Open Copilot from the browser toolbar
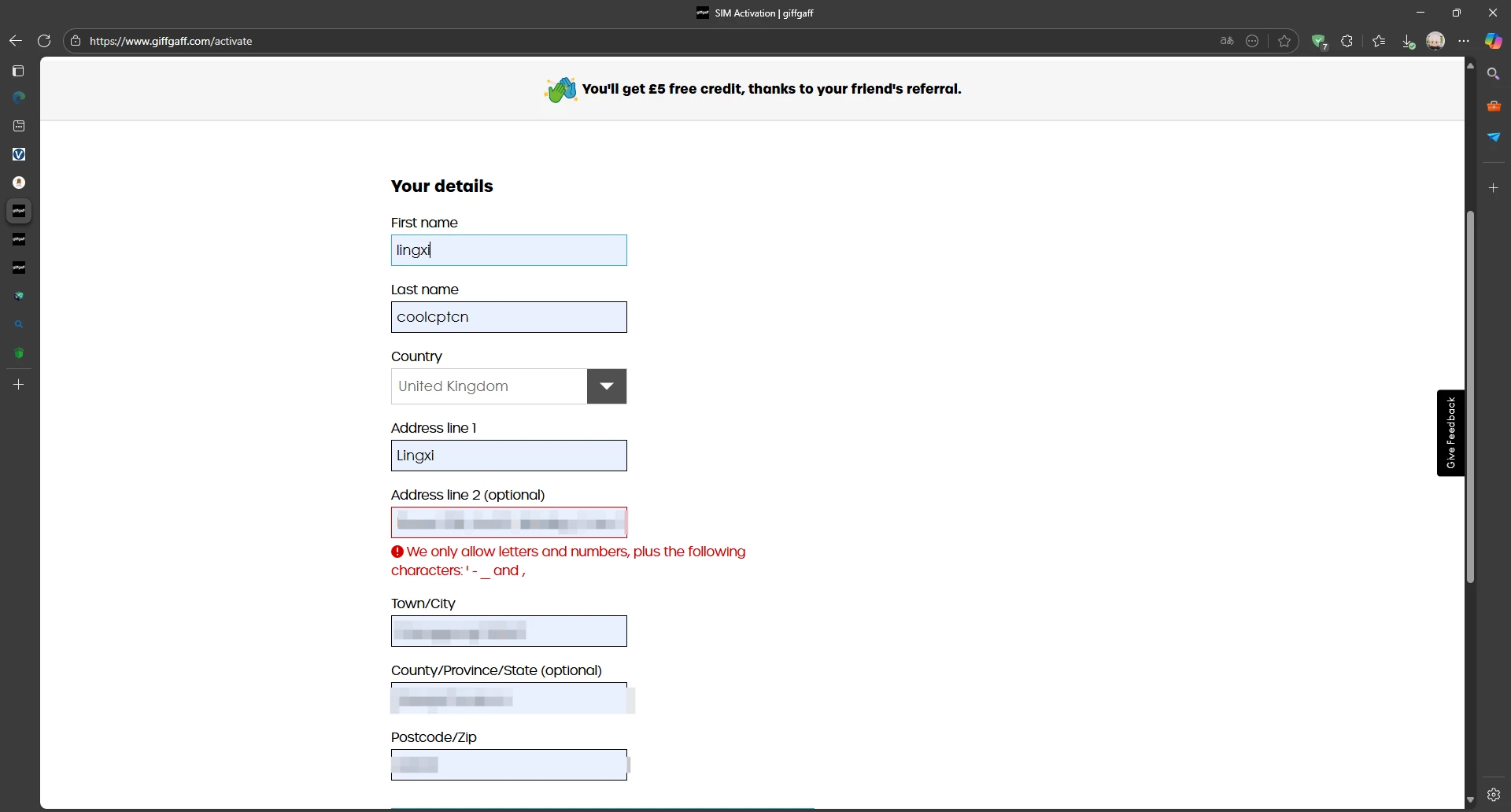The width and height of the screenshot is (1511, 812). (1494, 41)
